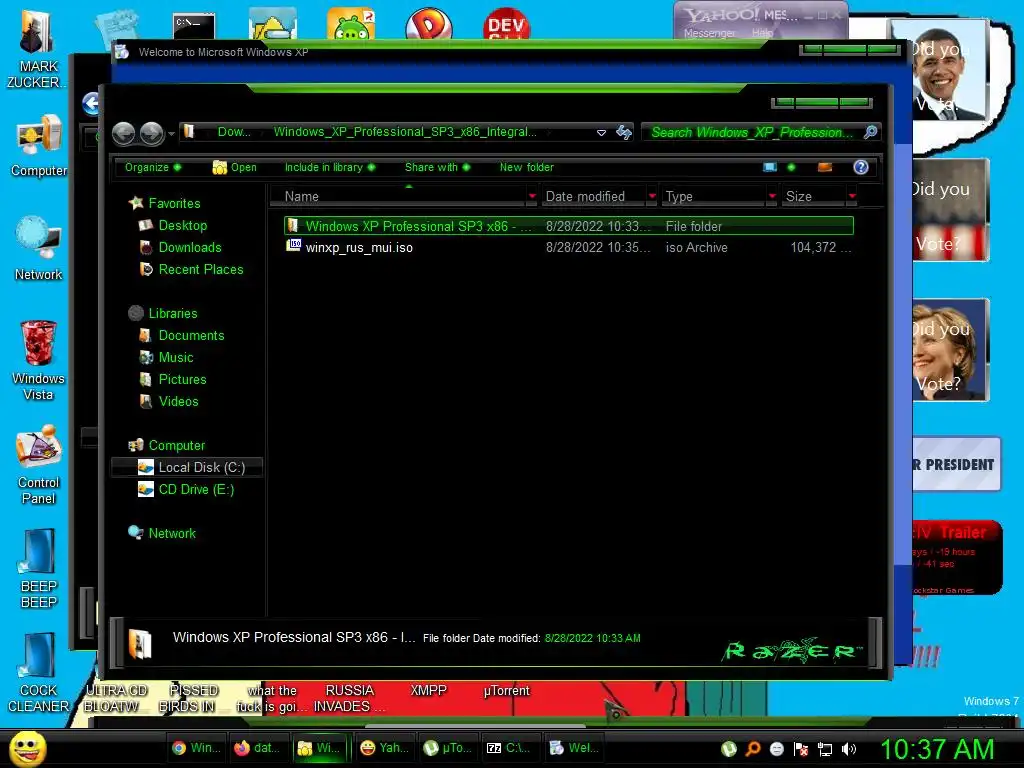
Task: Click Dow... breadcrumb in address bar
Action: coord(234,132)
